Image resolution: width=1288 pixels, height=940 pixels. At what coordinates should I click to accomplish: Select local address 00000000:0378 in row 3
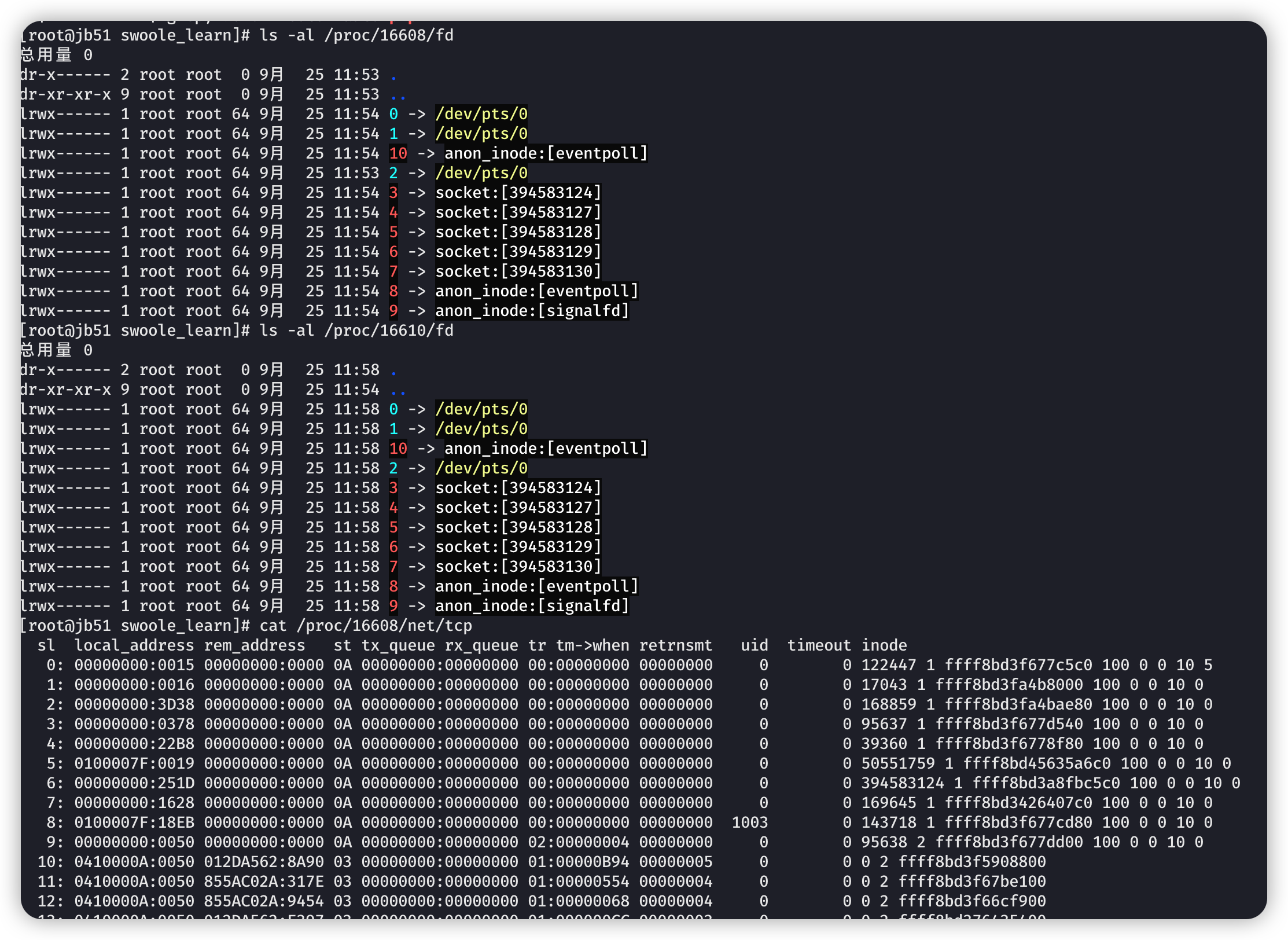[x=134, y=724]
